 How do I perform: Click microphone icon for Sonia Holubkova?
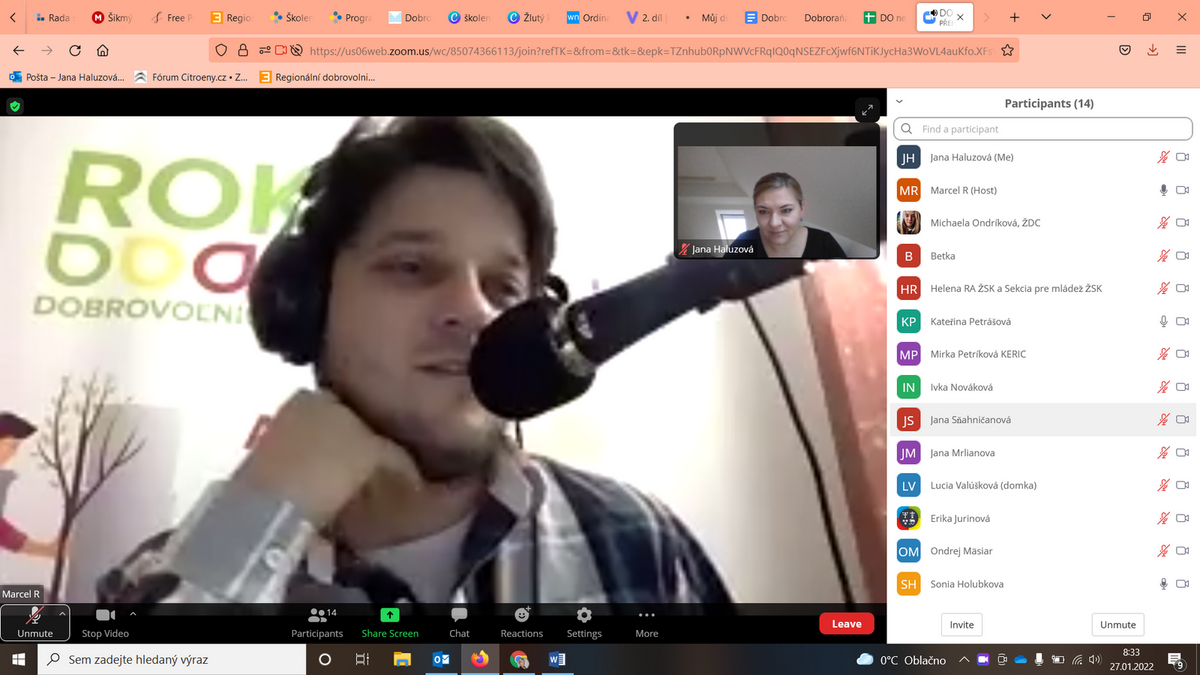pyautogui.click(x=1163, y=584)
